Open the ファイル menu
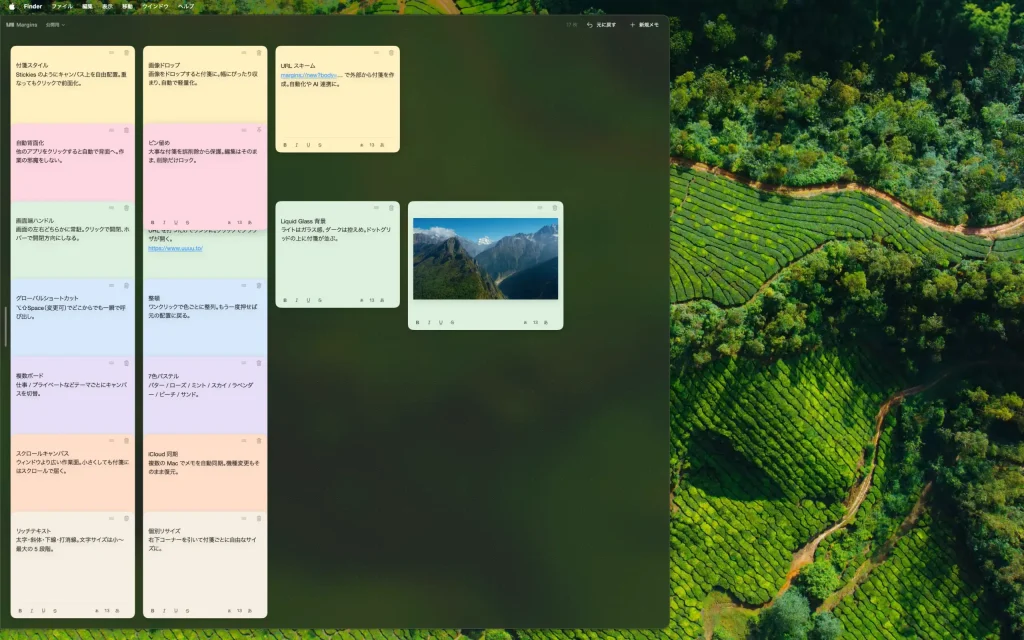 pyautogui.click(x=62, y=7)
